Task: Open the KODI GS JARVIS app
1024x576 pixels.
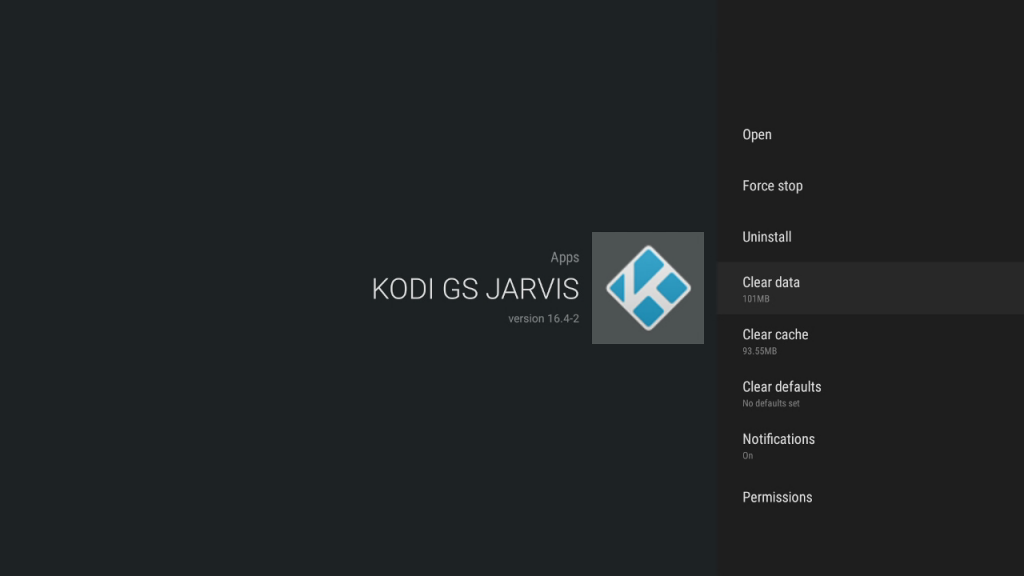Action: (x=870, y=135)
